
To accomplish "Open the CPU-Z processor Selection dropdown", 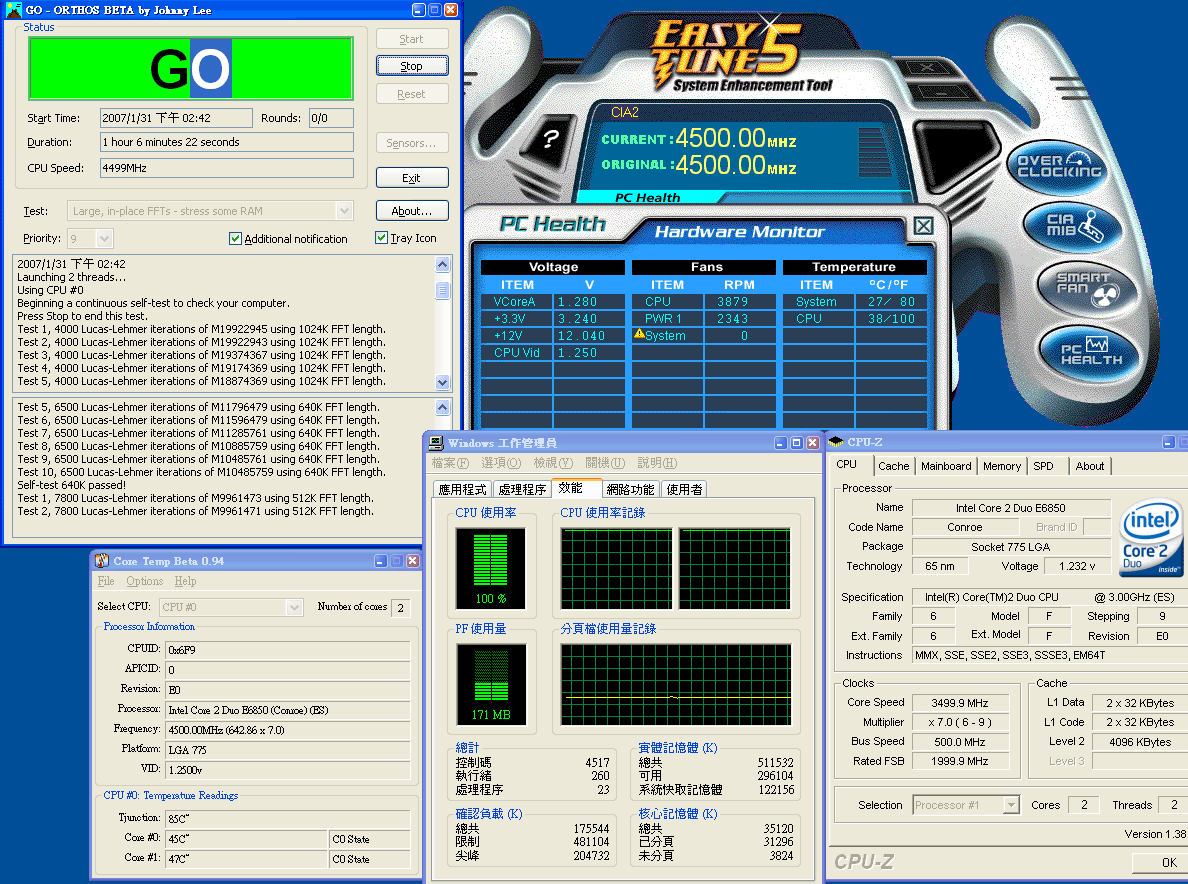I will click(1011, 804).
